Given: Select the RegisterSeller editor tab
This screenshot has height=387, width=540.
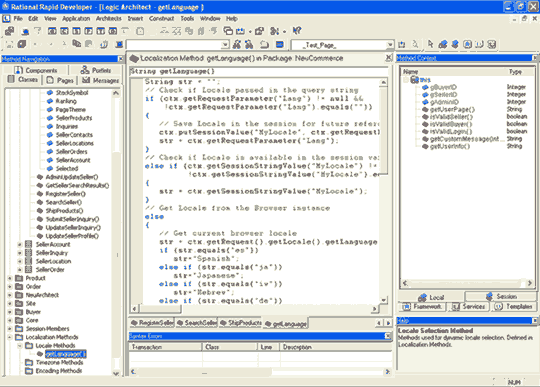Looking at the screenshot, I should coord(153,323).
